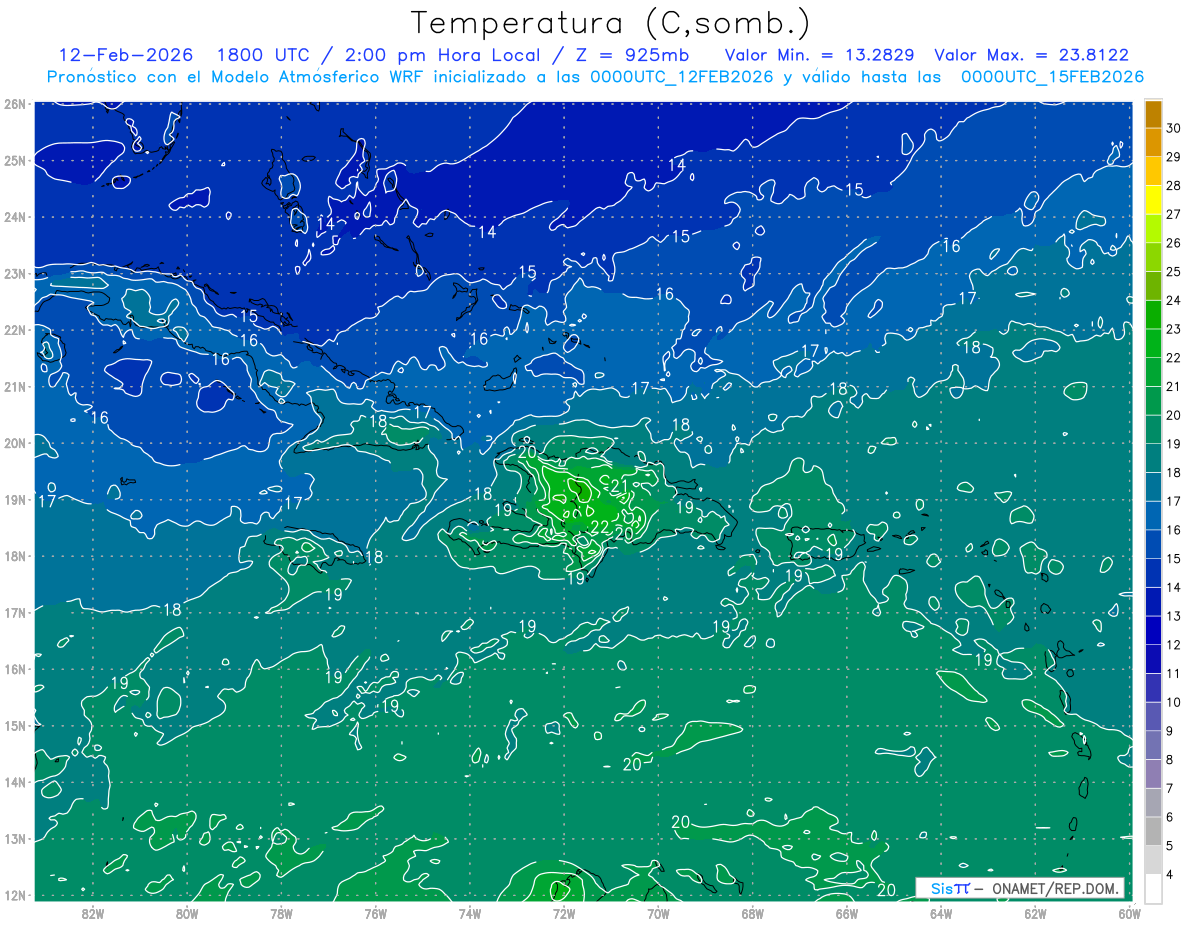Pick the yellow swatch between 27 and 28
Image resolution: width=1200 pixels, height=927 pixels.
pyautogui.click(x=1153, y=200)
